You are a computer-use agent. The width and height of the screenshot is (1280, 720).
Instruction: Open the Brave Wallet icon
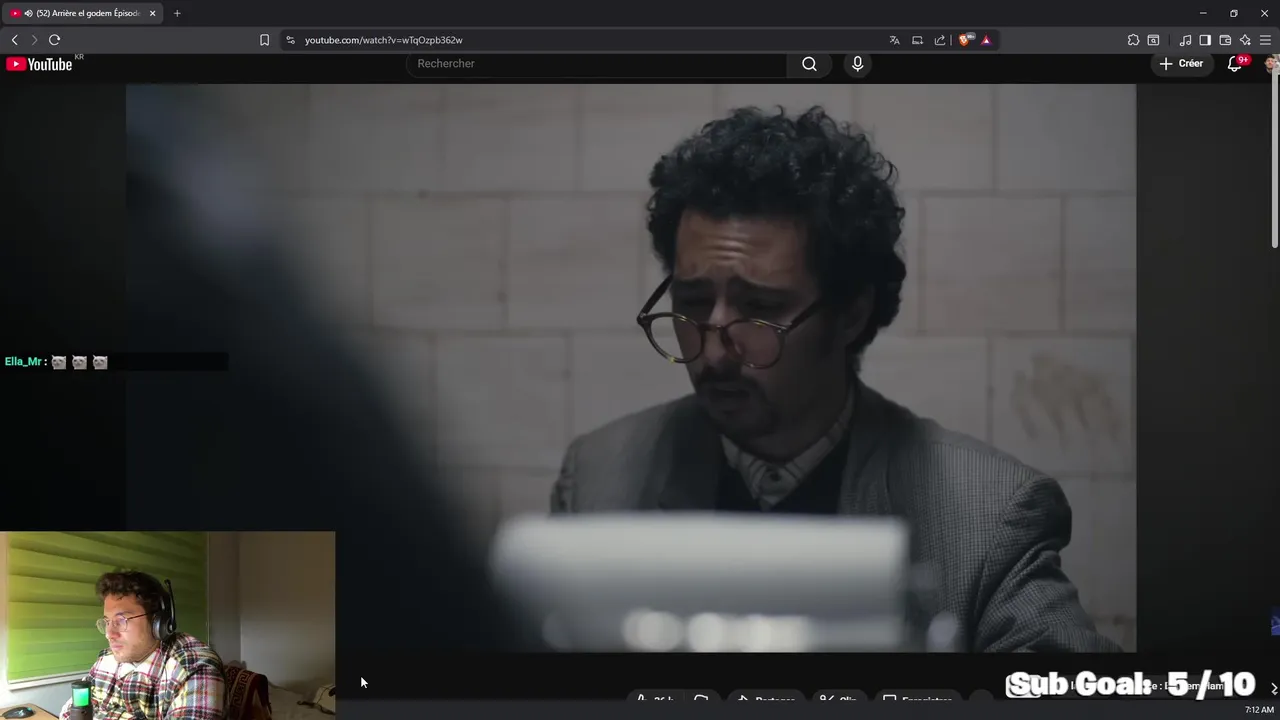1225,40
